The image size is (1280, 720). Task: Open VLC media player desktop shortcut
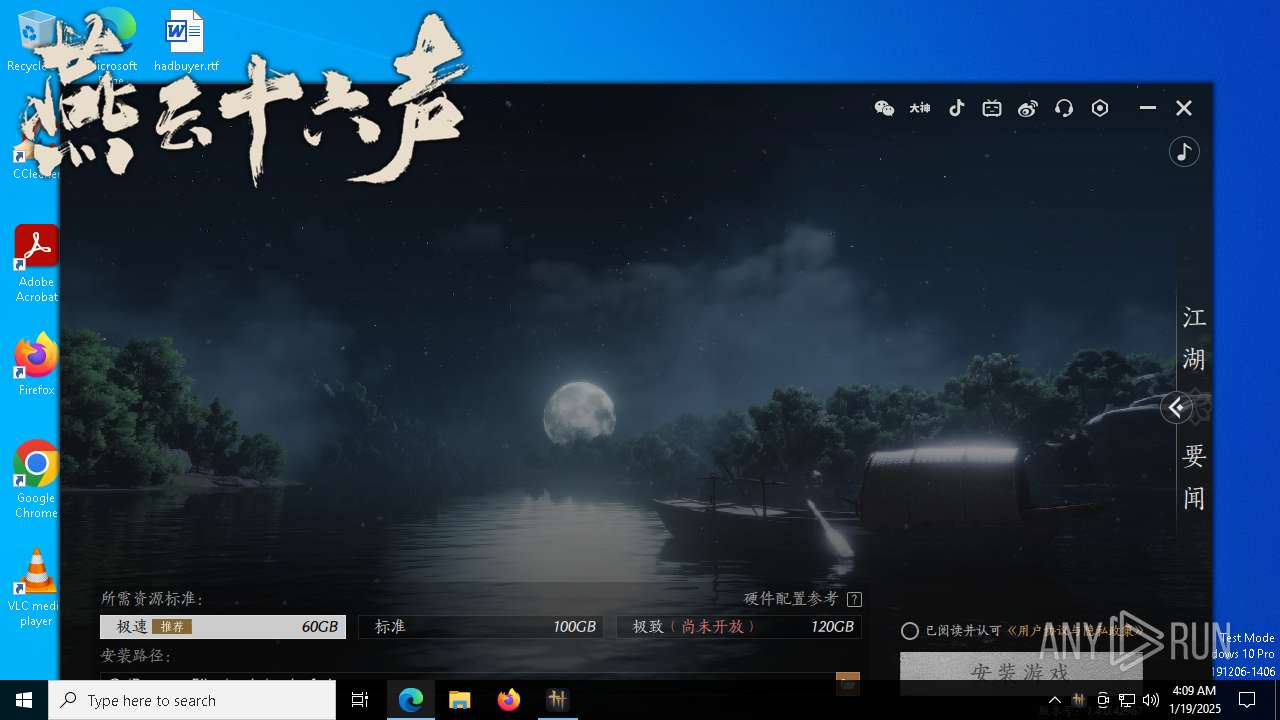[36, 588]
